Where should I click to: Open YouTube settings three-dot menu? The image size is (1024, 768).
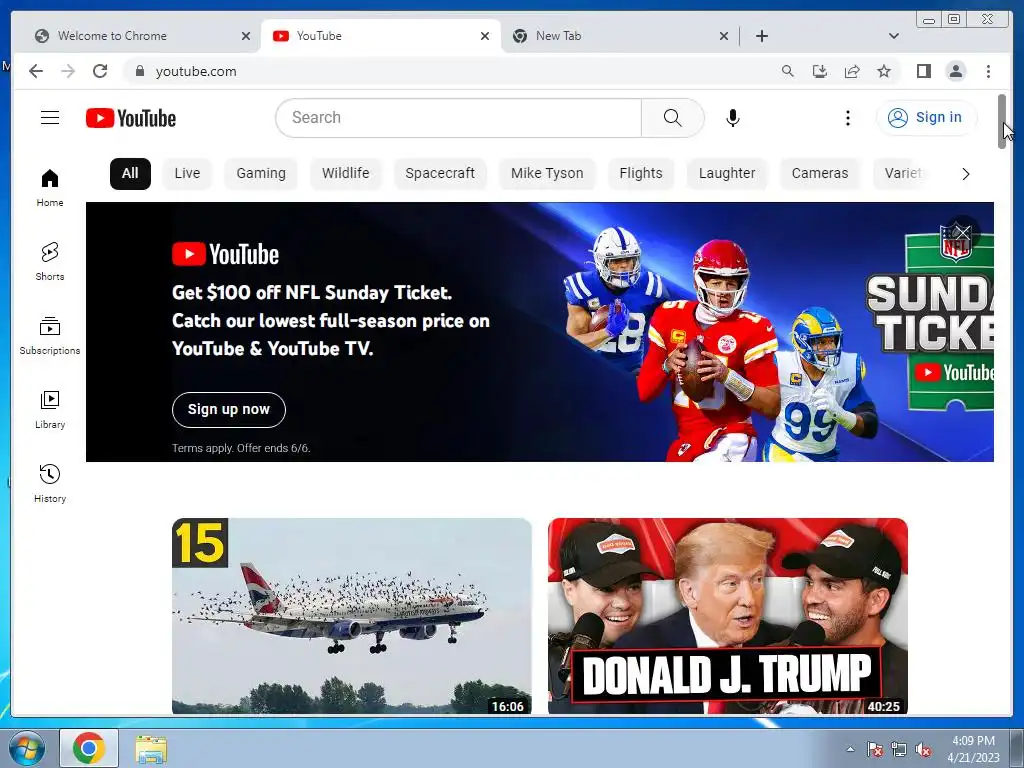848,118
